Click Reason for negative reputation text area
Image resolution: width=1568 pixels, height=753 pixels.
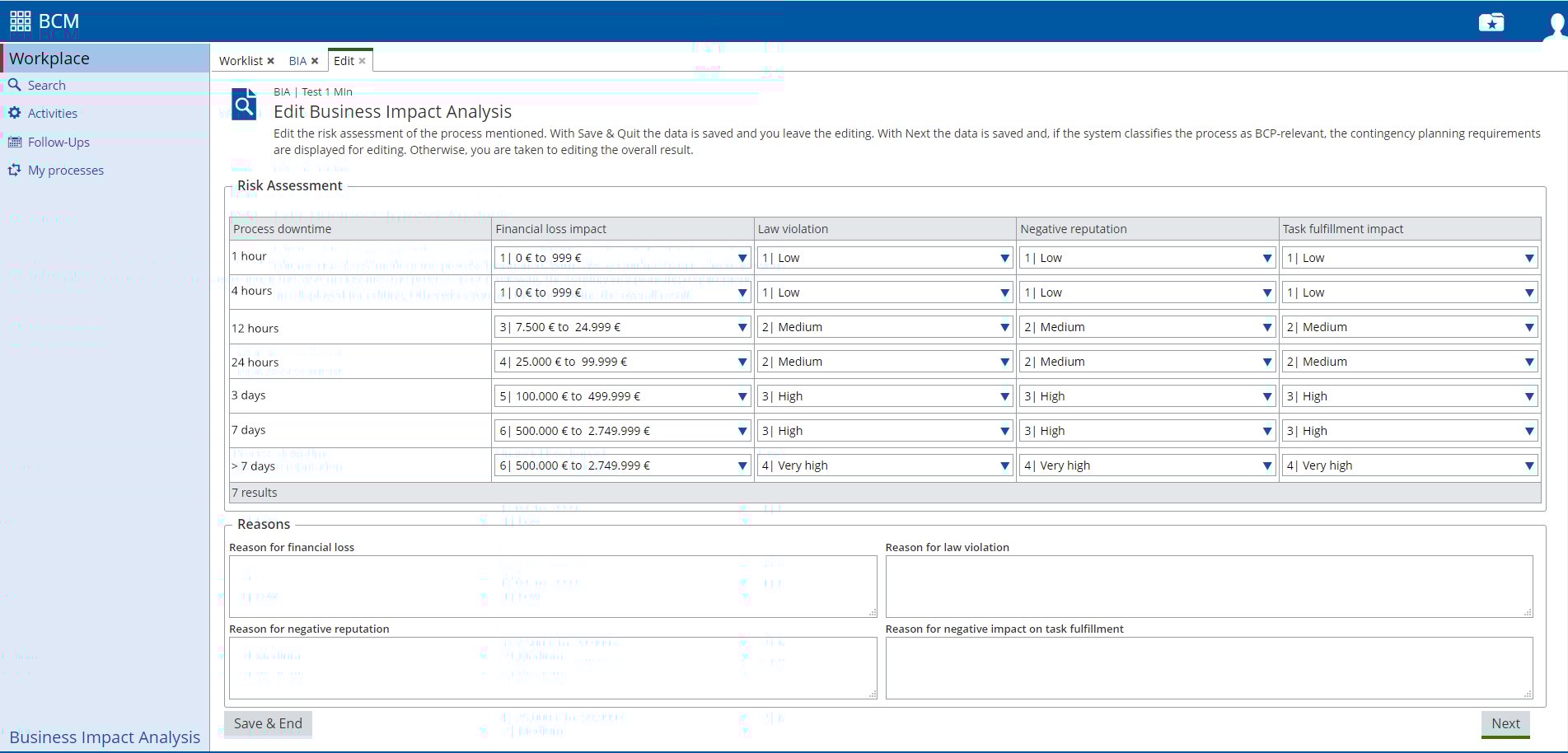pyautogui.click(x=553, y=668)
